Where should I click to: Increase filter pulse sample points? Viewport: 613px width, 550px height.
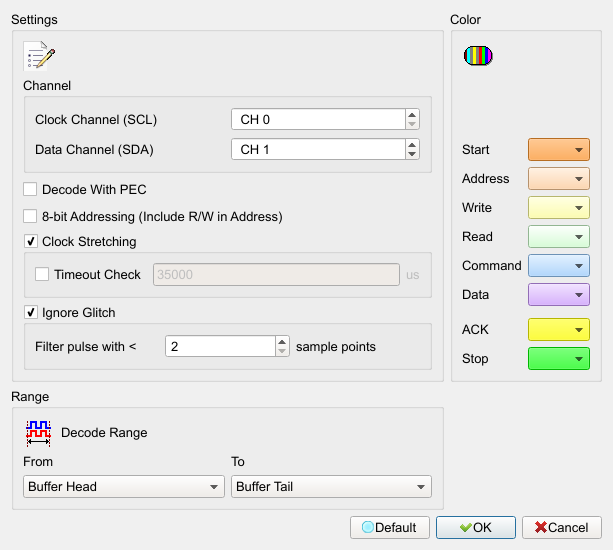(282, 342)
